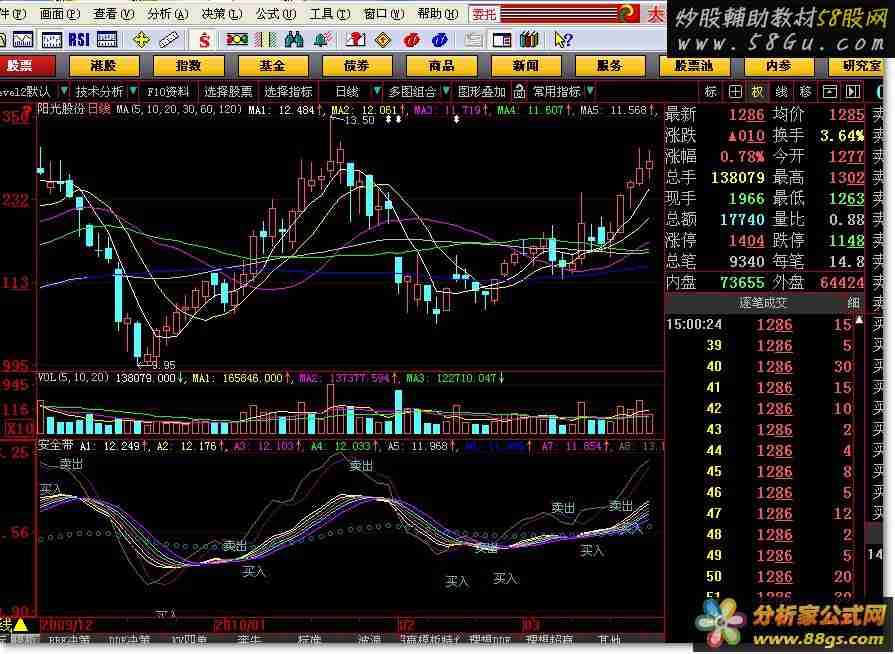
Task: Click the yellow triangle icon at bottom left
Action: (21, 625)
